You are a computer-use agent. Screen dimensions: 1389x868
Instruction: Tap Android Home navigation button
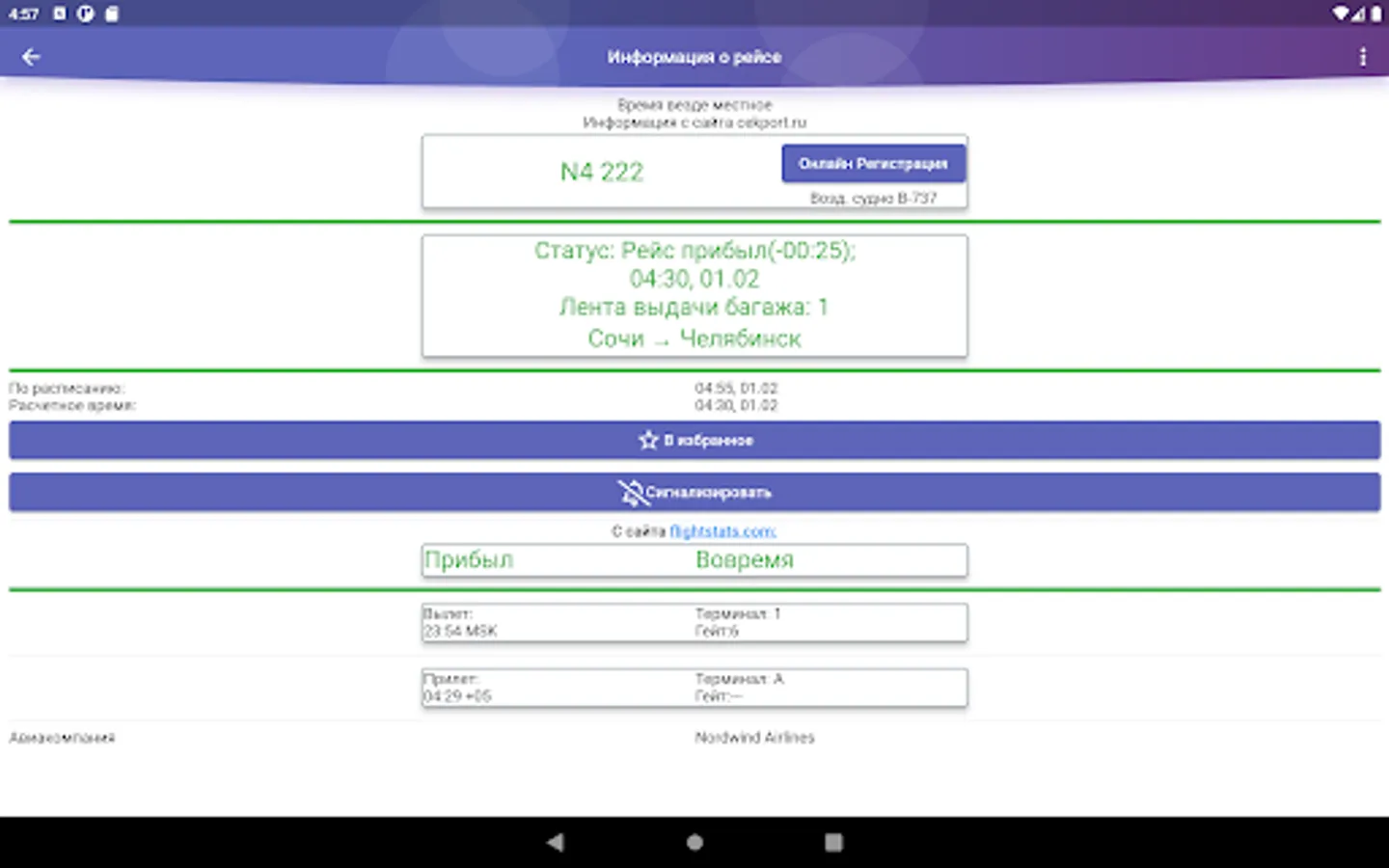[x=694, y=842]
